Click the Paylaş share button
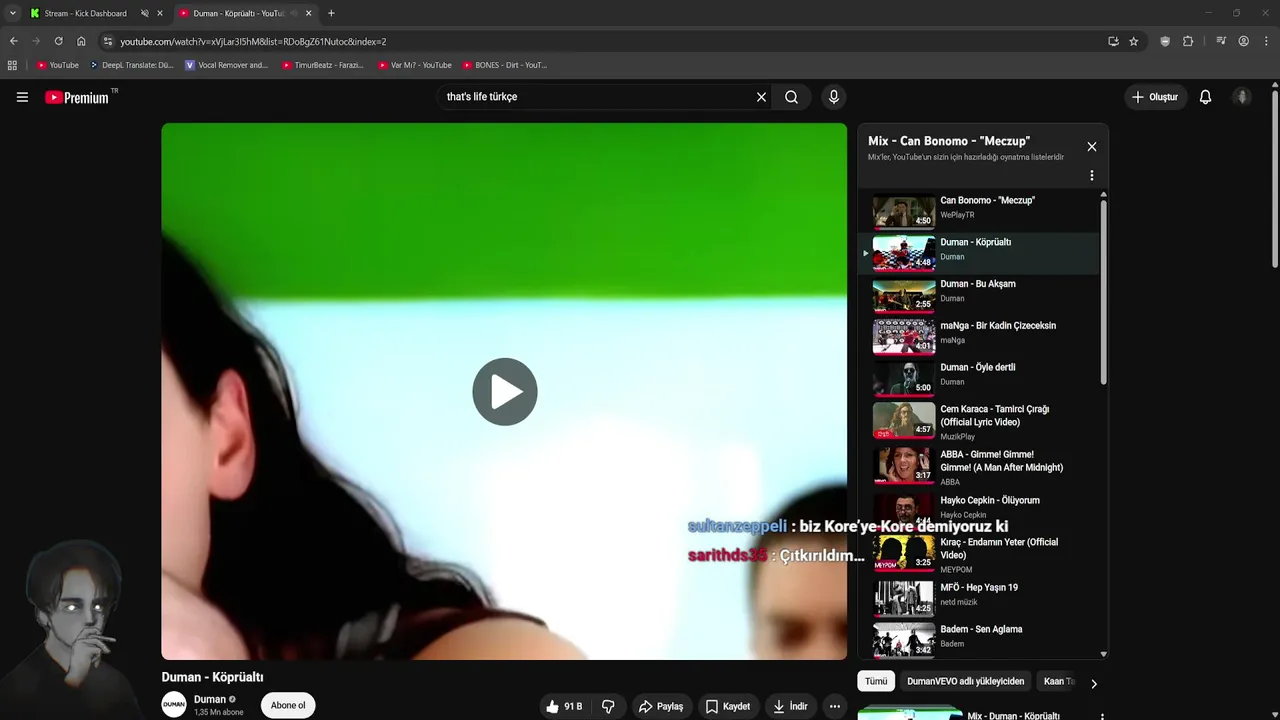Viewport: 1280px width, 720px height. (661, 706)
